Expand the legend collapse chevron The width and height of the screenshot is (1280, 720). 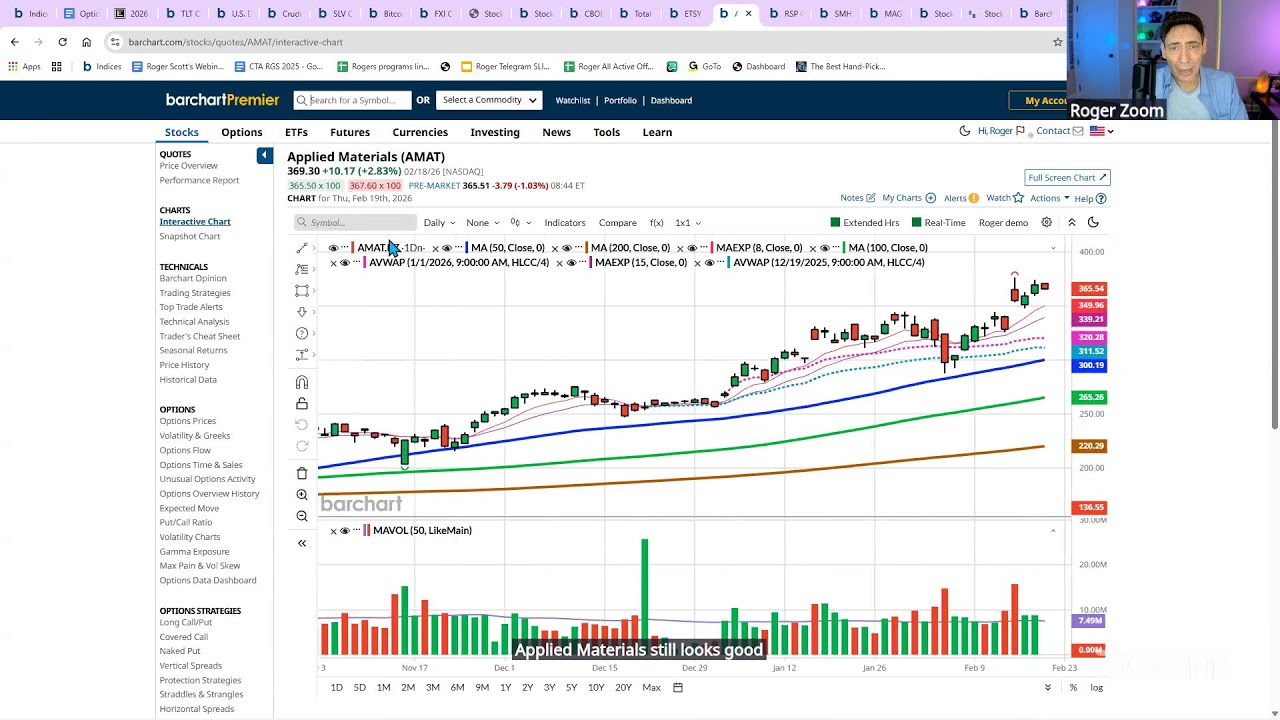(x=1053, y=248)
